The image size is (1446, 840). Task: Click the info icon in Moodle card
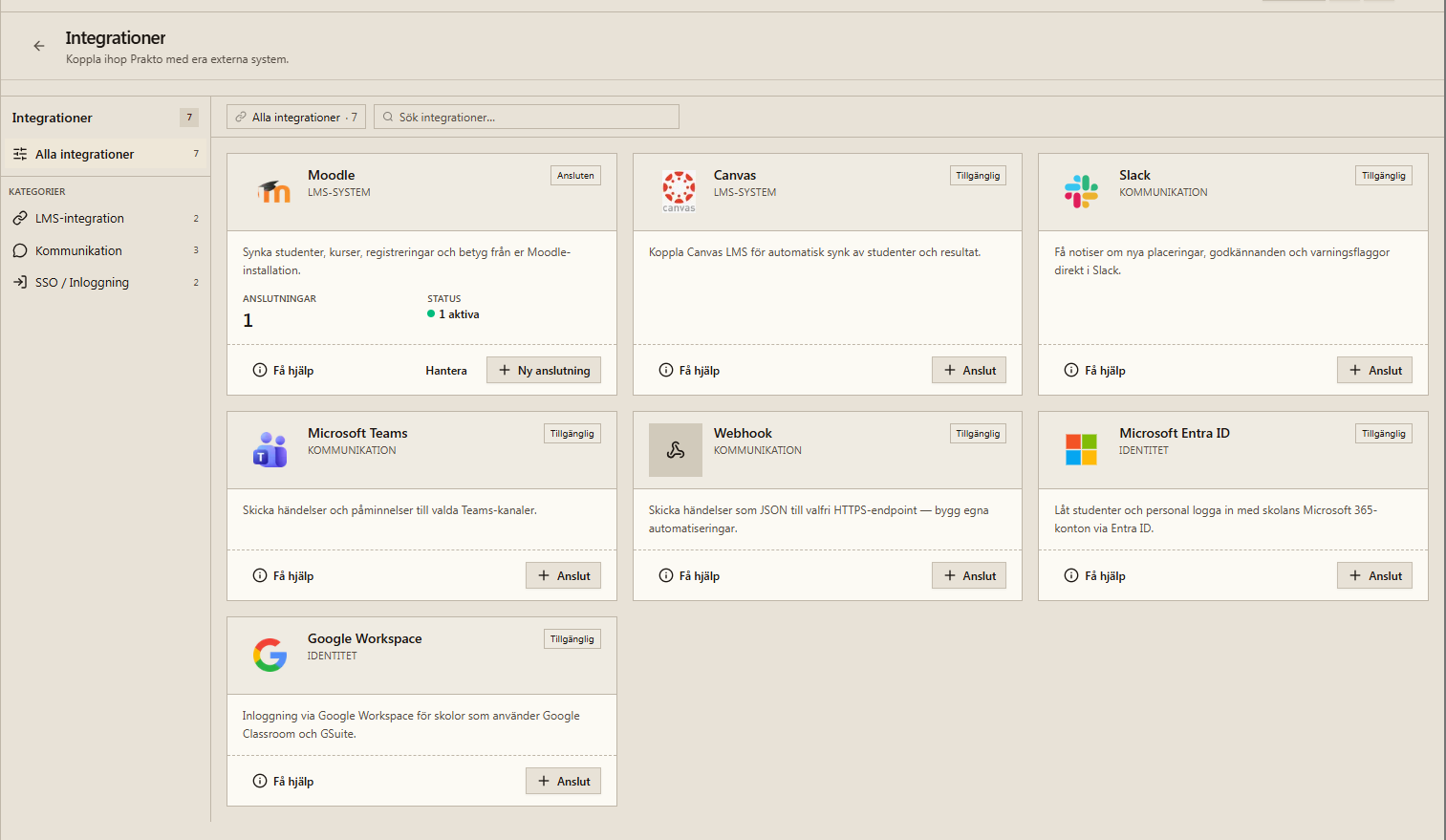260,370
